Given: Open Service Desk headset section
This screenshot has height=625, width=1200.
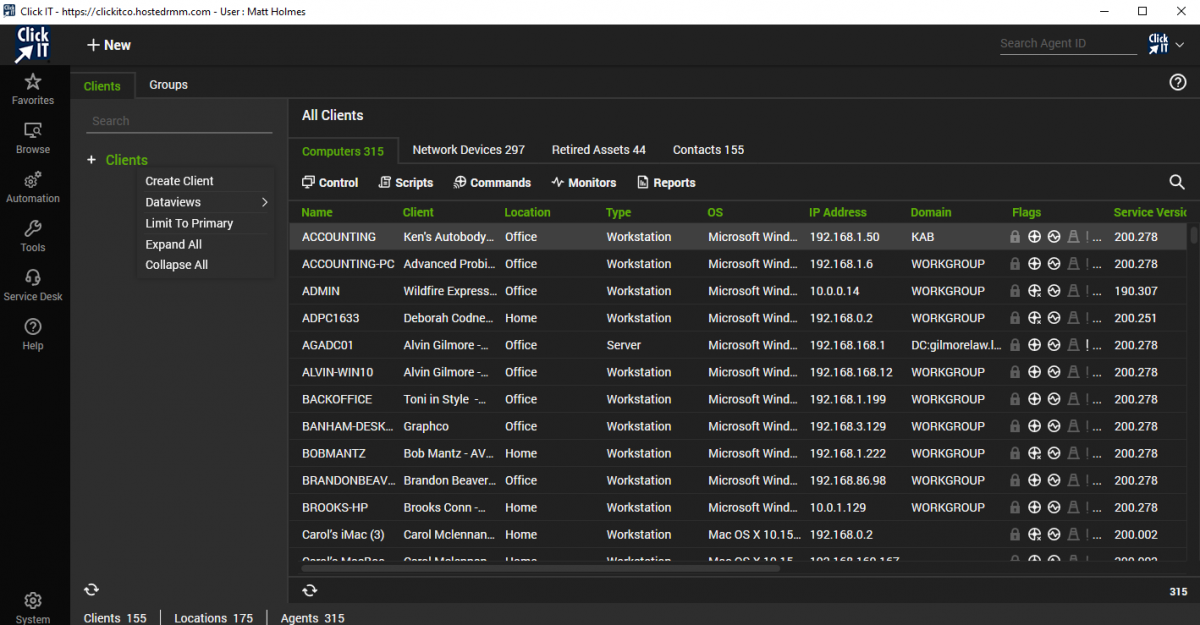Looking at the screenshot, I should click(33, 285).
